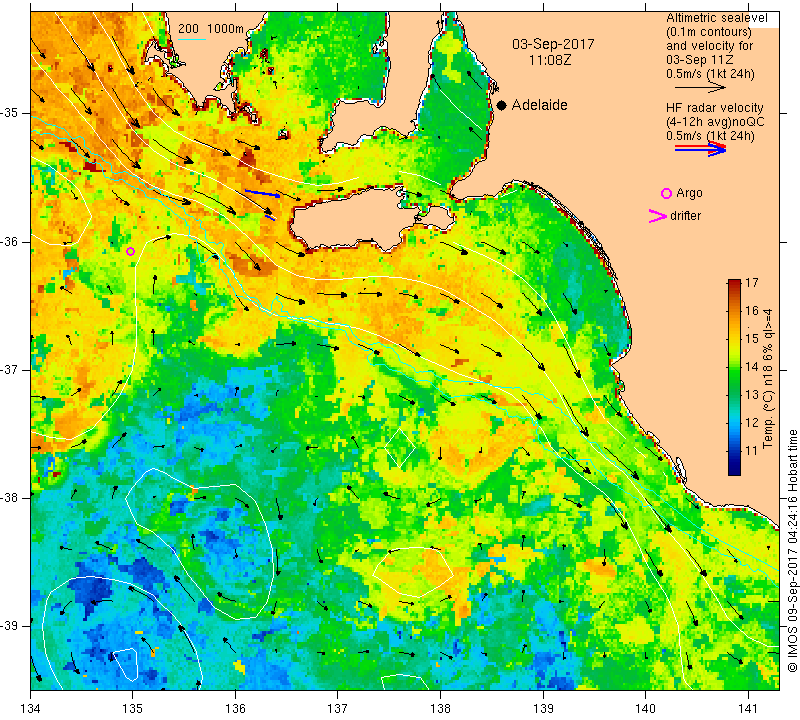
Task: Click the 'Argo' legend label
Action: click(689, 193)
